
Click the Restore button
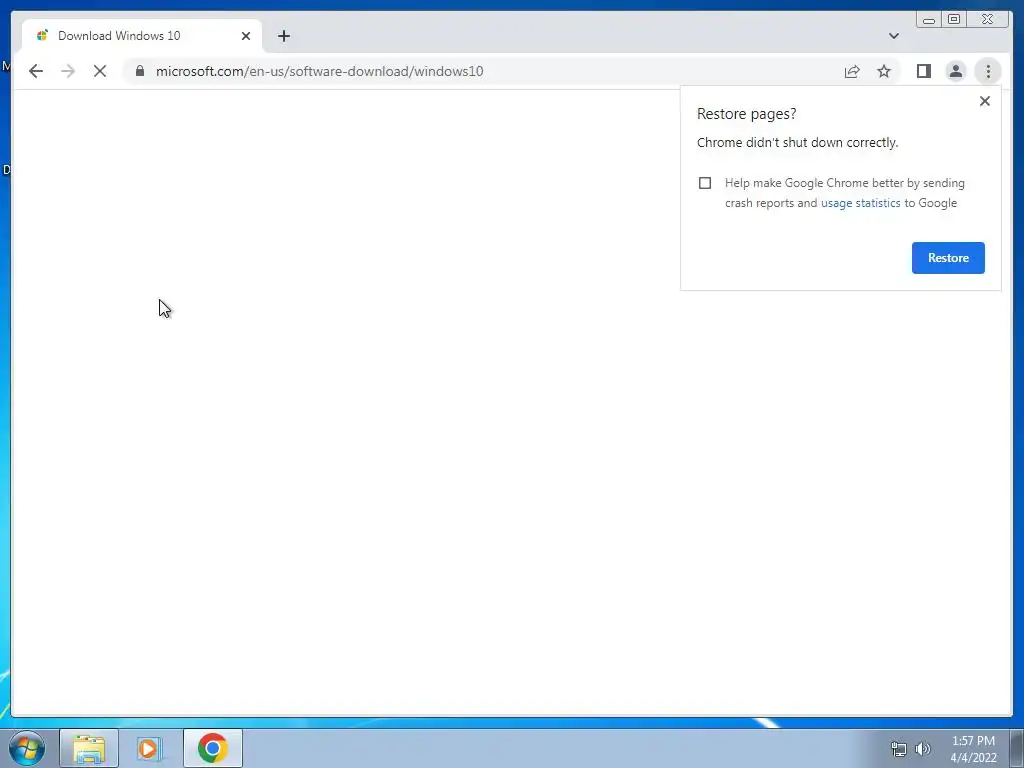tap(948, 258)
